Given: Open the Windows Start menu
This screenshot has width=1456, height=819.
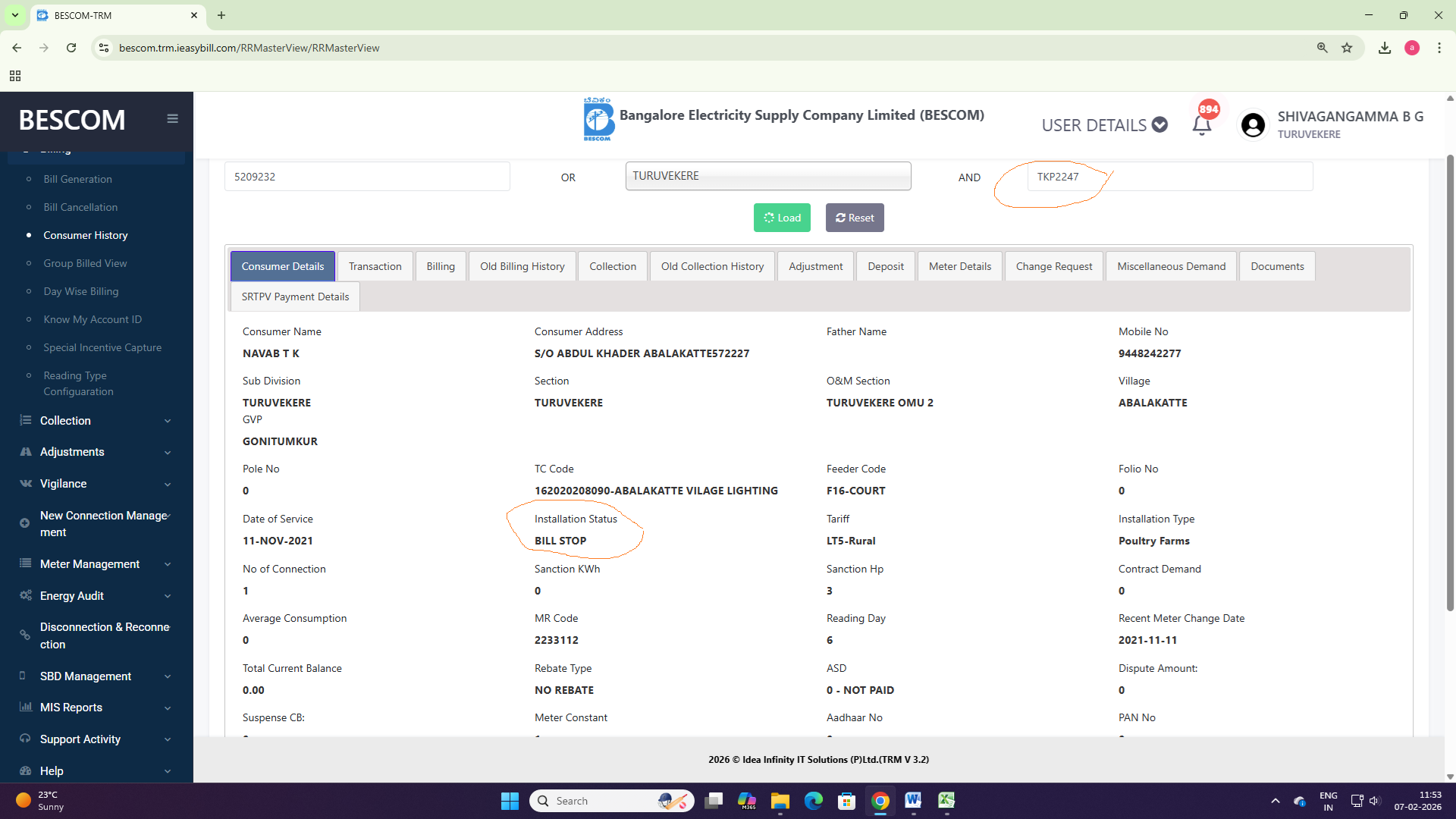Looking at the screenshot, I should click(x=510, y=801).
